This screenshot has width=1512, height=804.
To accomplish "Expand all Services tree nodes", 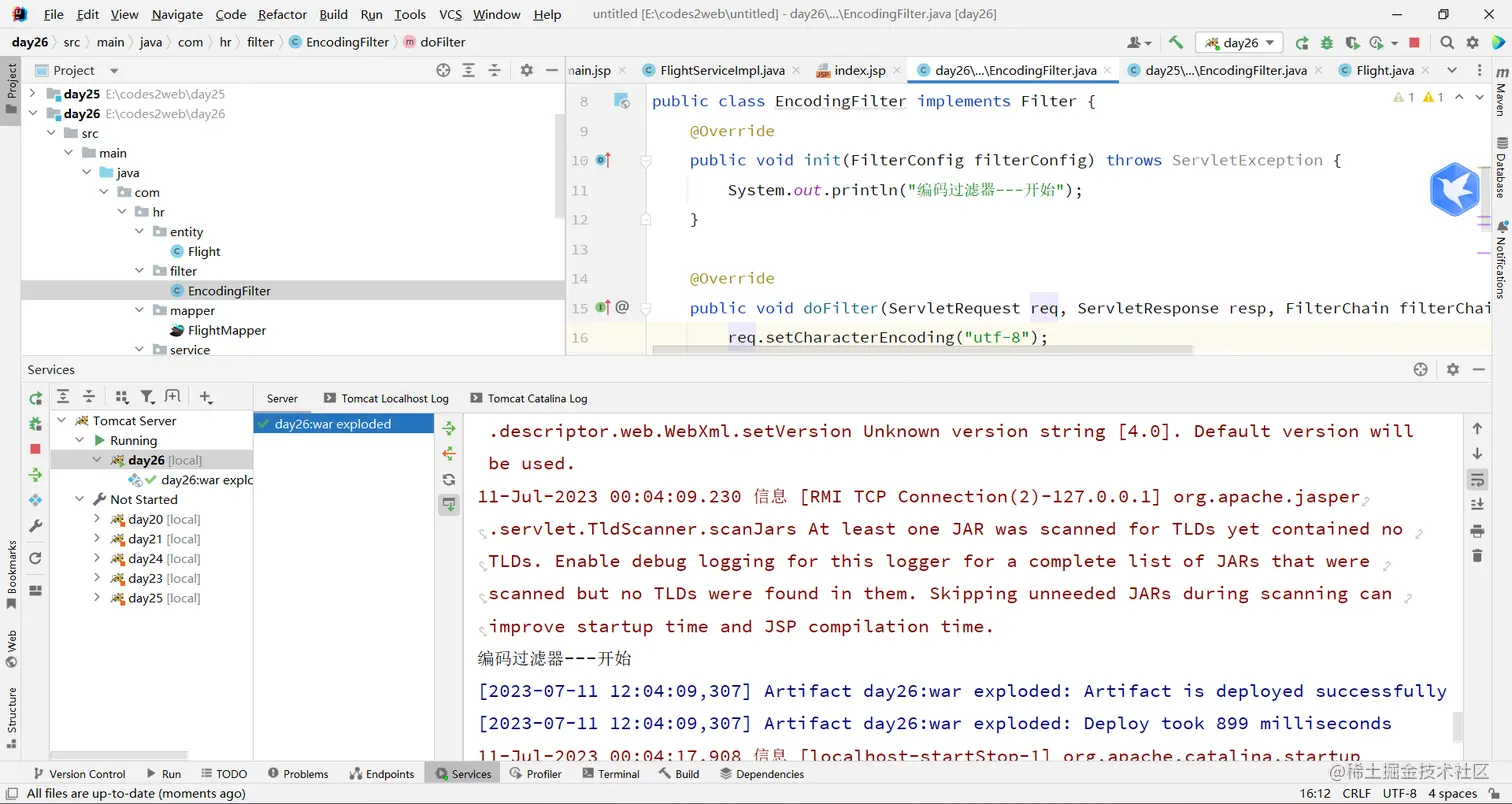I will click(x=63, y=397).
